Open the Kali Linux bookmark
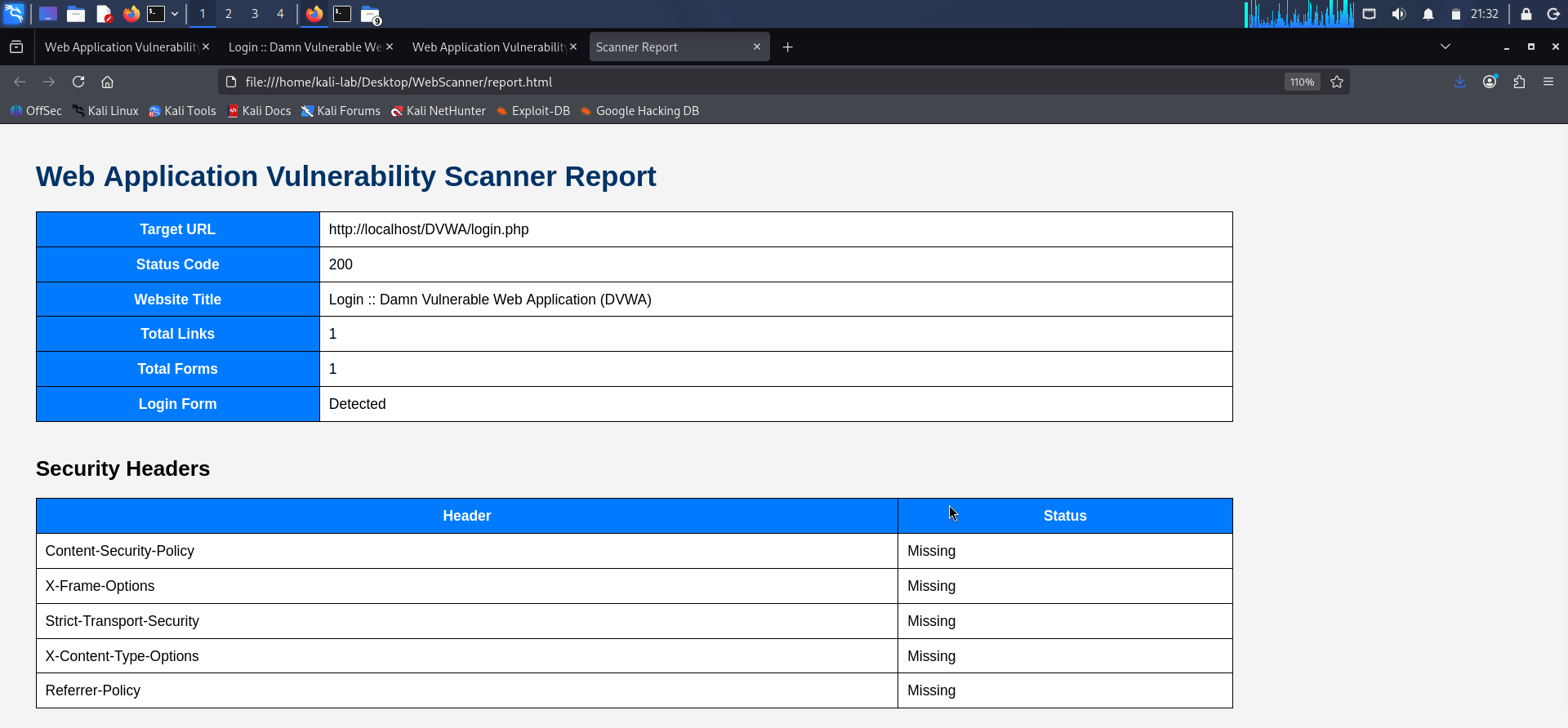 click(105, 111)
